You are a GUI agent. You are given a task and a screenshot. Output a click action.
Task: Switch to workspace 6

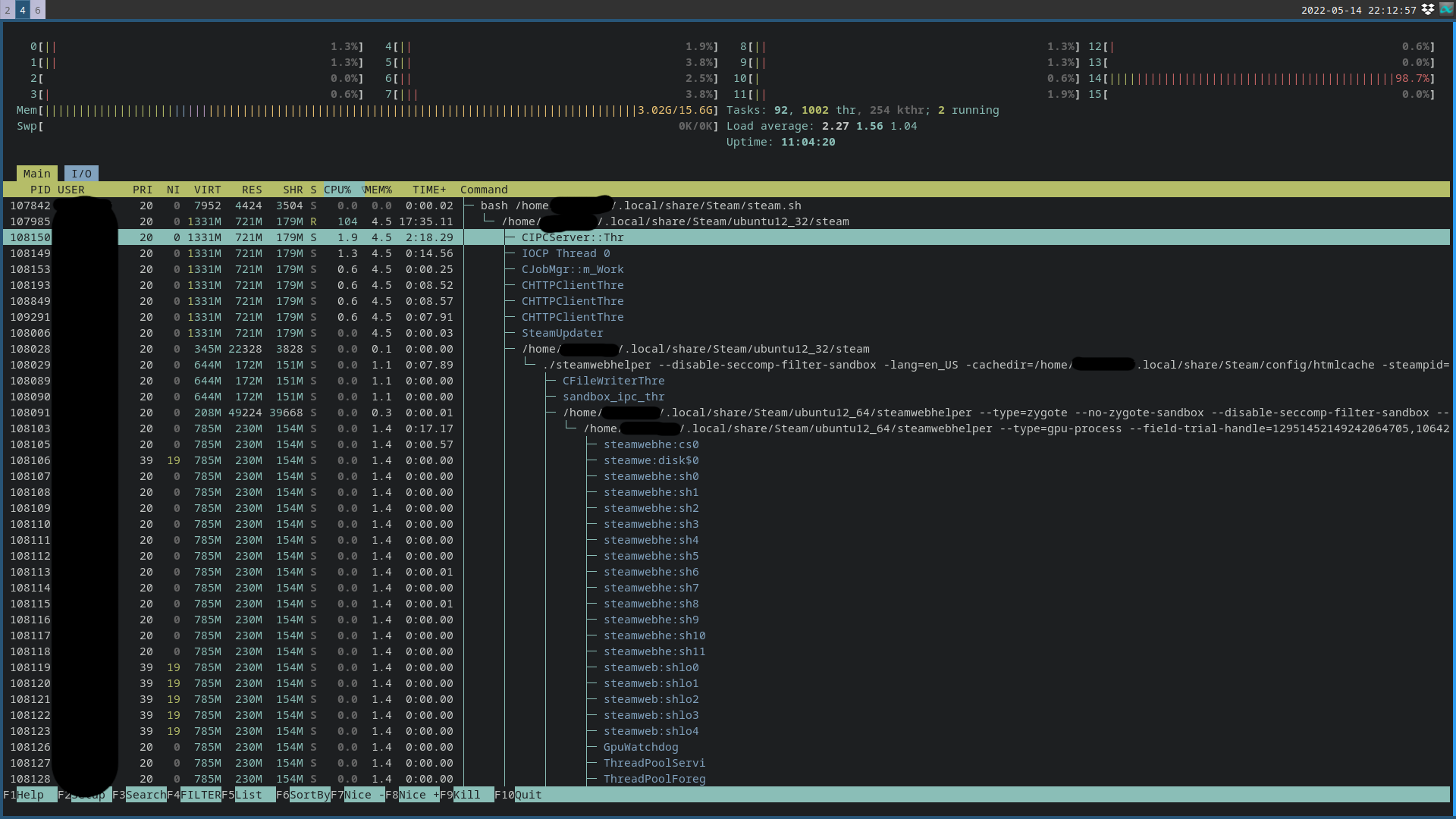click(x=38, y=10)
